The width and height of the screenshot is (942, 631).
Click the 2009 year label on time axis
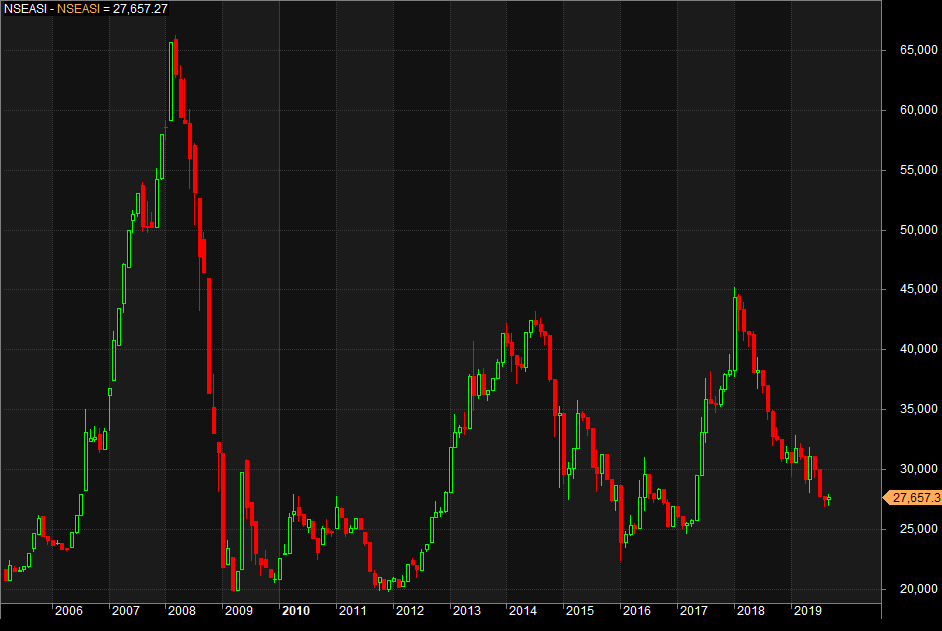pos(239,611)
